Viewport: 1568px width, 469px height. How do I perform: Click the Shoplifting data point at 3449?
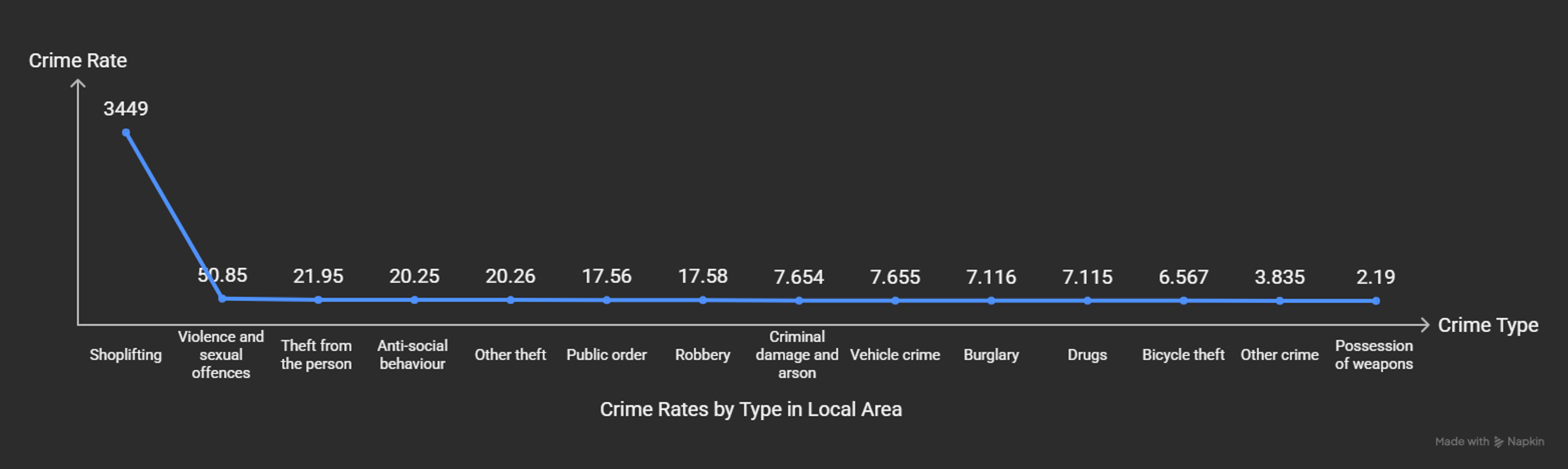click(x=125, y=133)
